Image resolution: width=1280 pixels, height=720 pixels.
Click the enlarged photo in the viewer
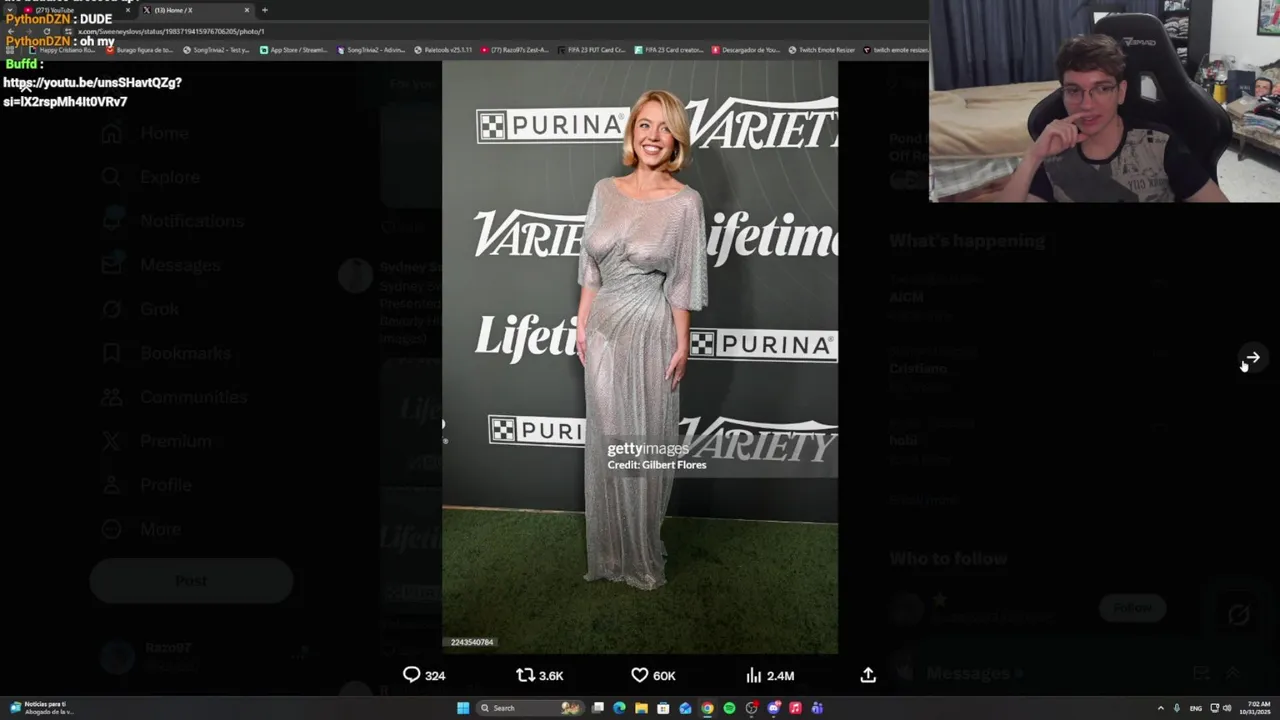tap(640, 357)
